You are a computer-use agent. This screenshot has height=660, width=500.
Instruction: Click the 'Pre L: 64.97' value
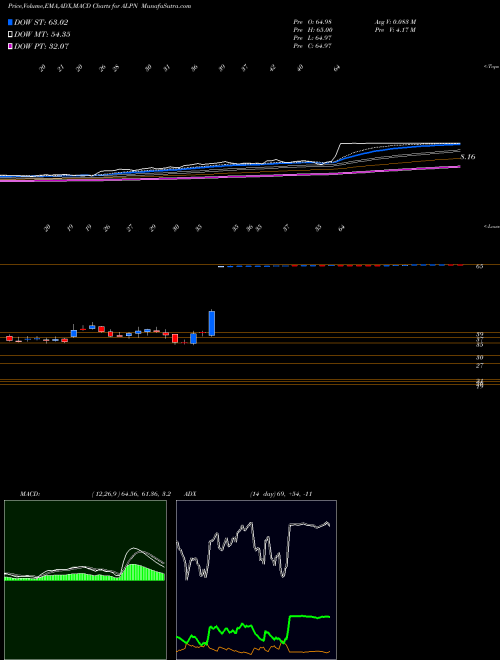(x=314, y=38)
